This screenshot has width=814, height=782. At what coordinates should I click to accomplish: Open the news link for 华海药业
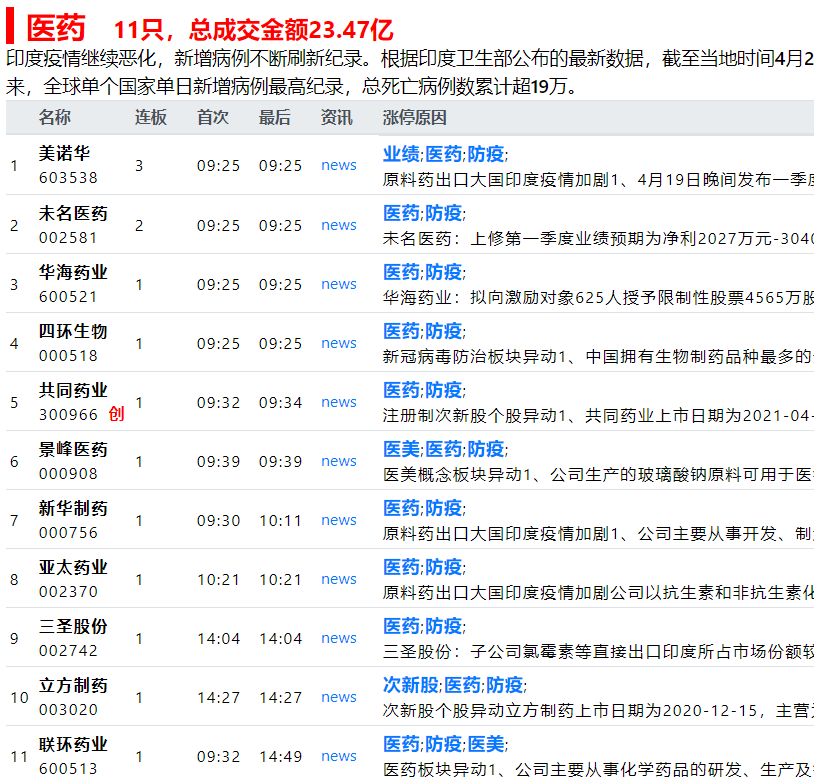click(338, 285)
